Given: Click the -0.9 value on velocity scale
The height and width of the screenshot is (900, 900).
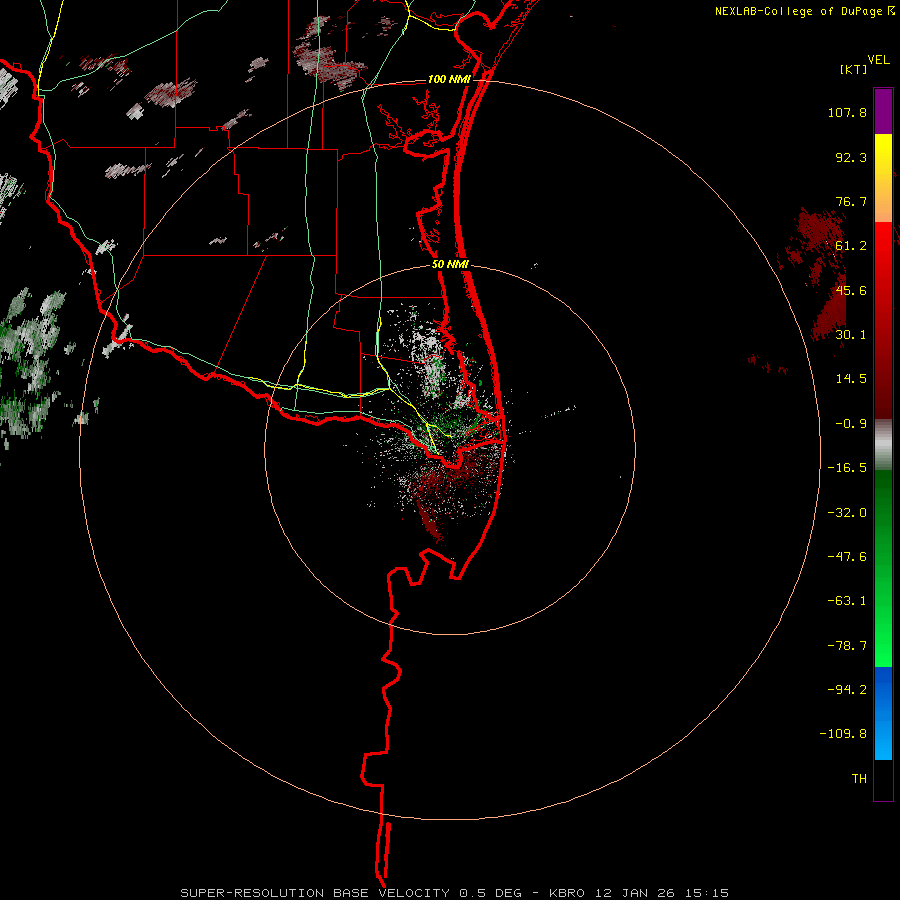Looking at the screenshot, I should pos(851,424).
